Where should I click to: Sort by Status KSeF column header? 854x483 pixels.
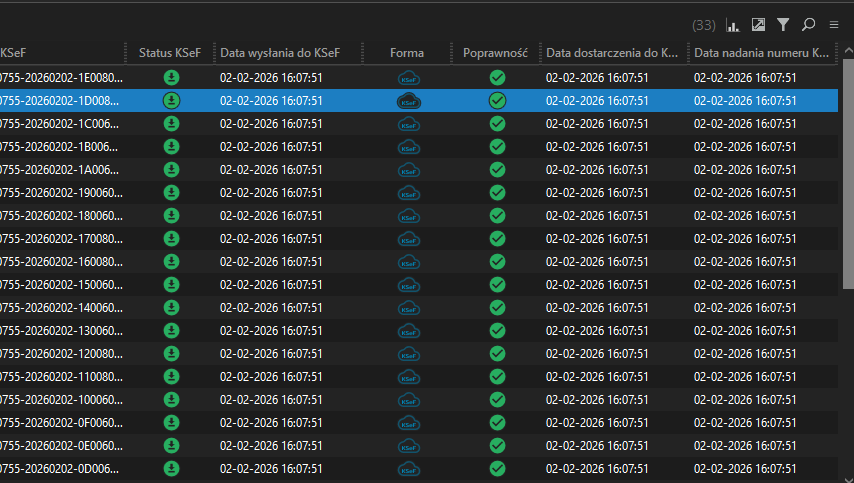170,53
